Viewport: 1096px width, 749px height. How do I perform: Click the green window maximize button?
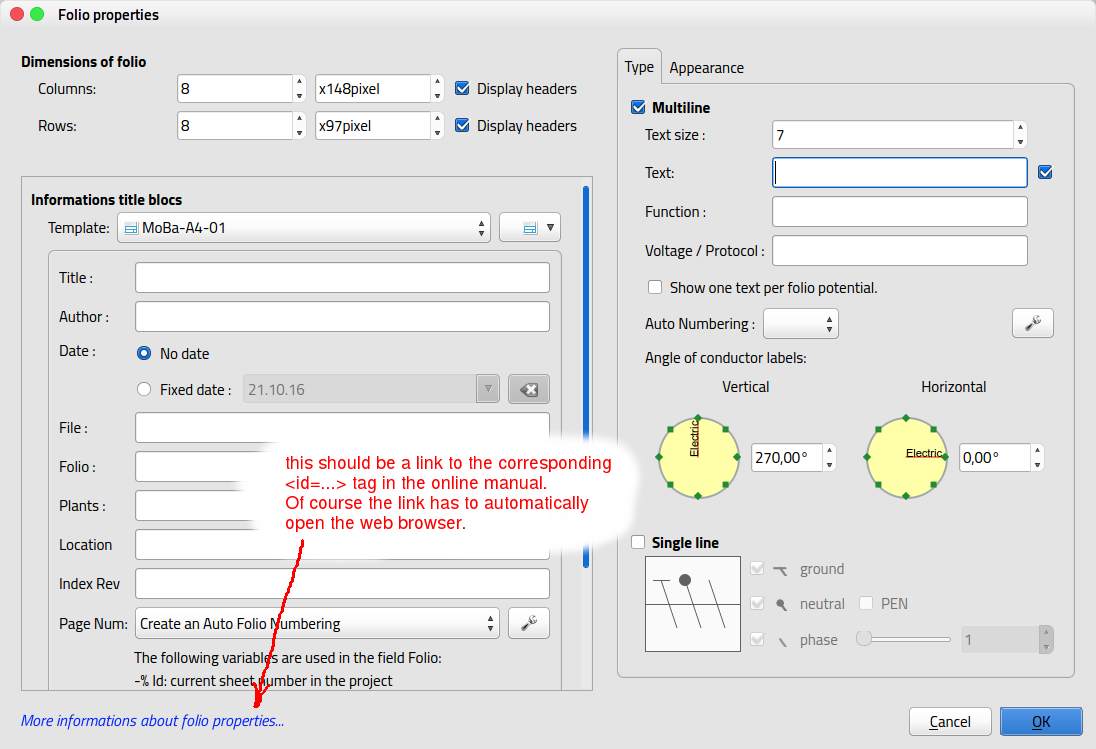tap(37, 15)
